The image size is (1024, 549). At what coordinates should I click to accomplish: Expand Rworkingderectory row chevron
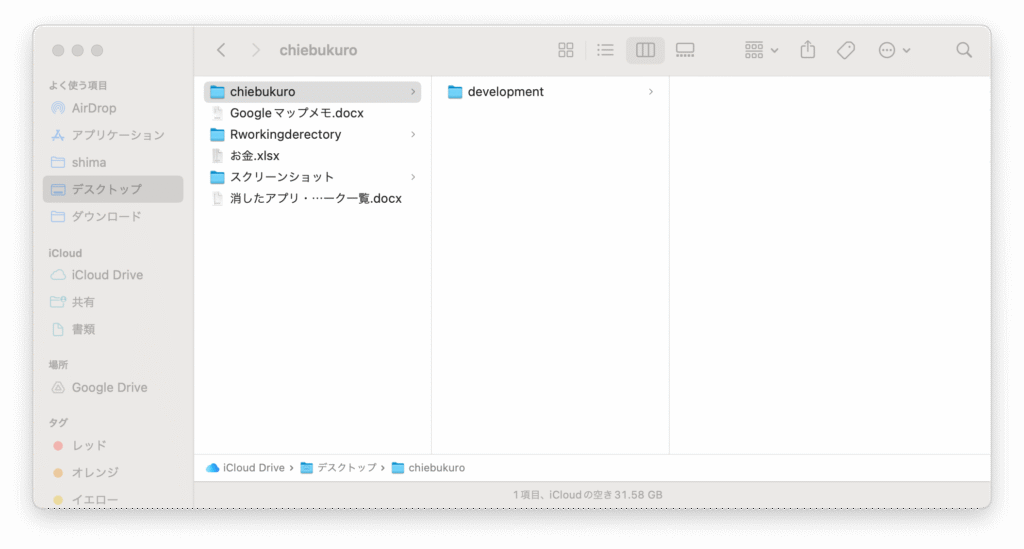(413, 134)
